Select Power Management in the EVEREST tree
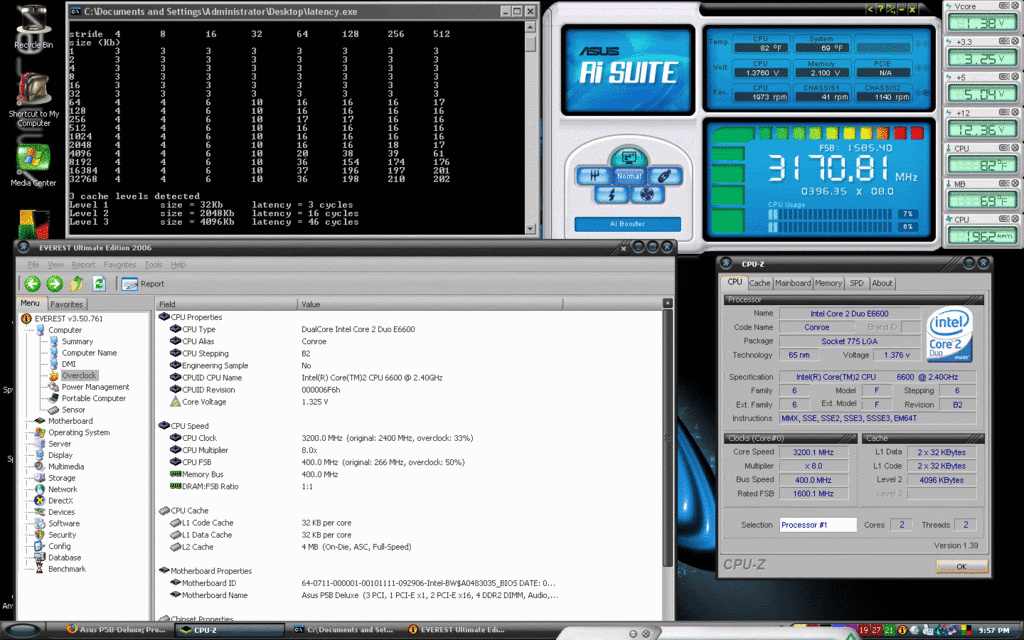Viewport: 1024px width, 640px height. pyautogui.click(x=95, y=387)
